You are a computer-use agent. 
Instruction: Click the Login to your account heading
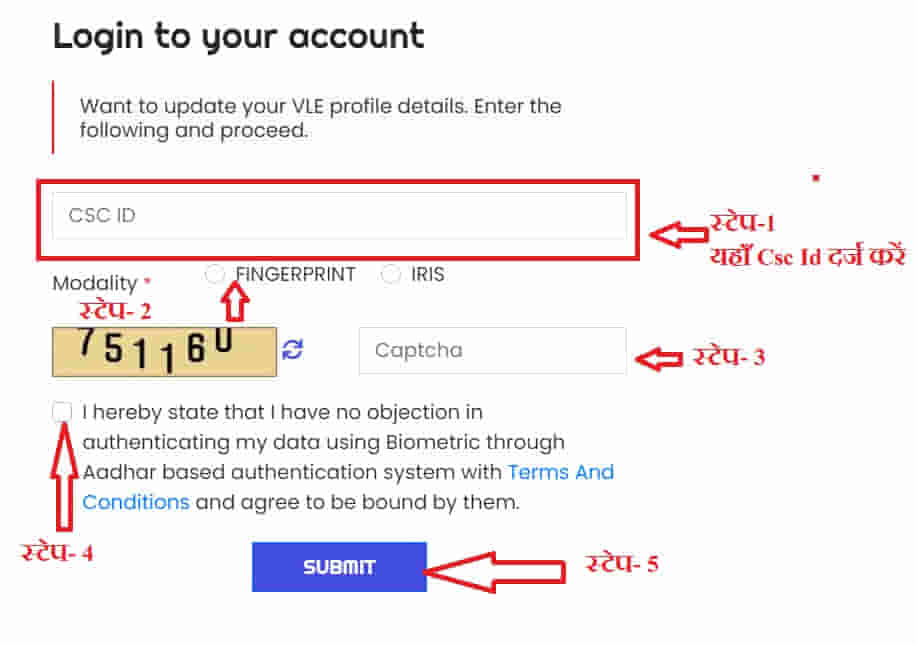click(238, 37)
